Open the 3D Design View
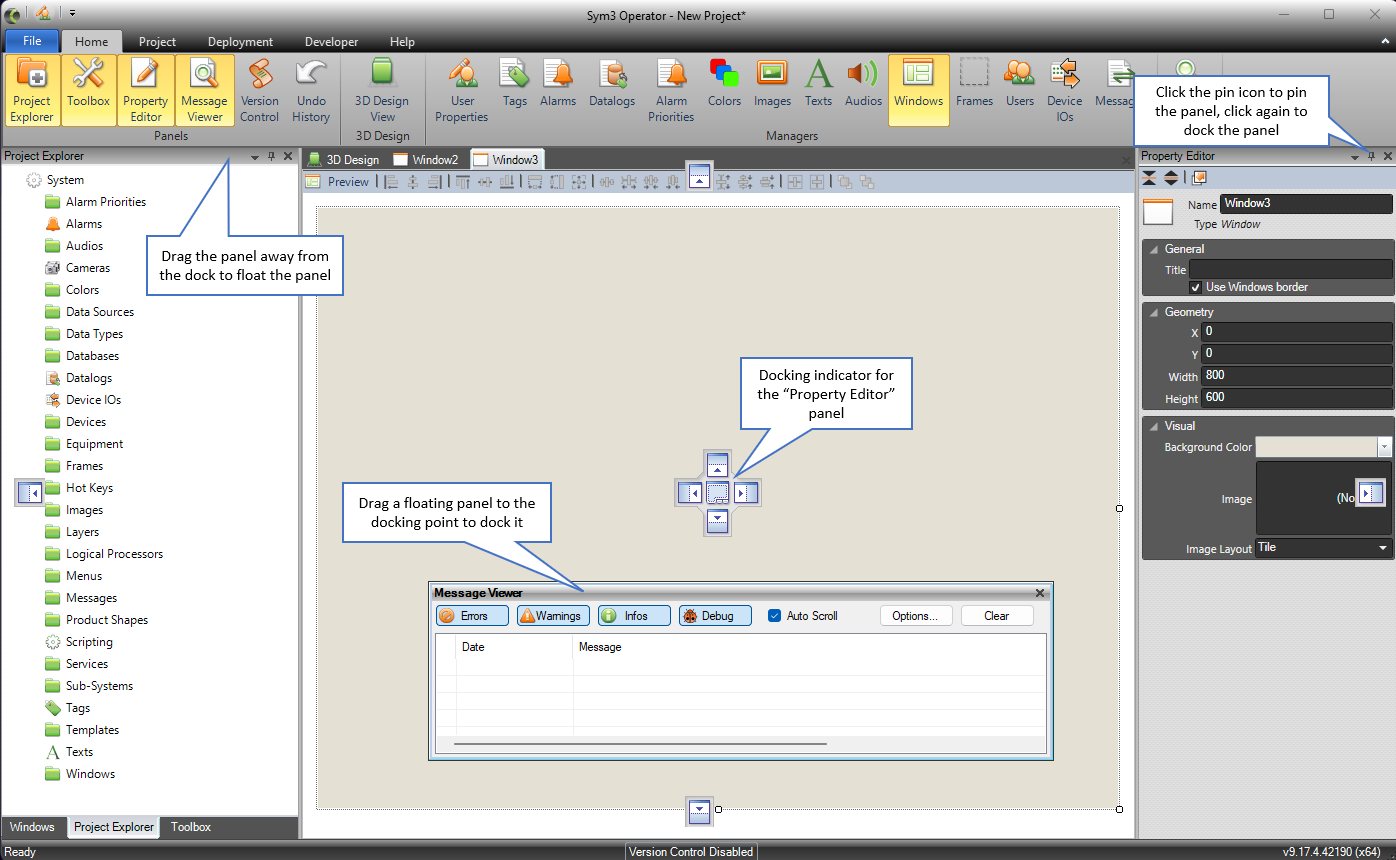The height and width of the screenshot is (860, 1396). (x=382, y=90)
